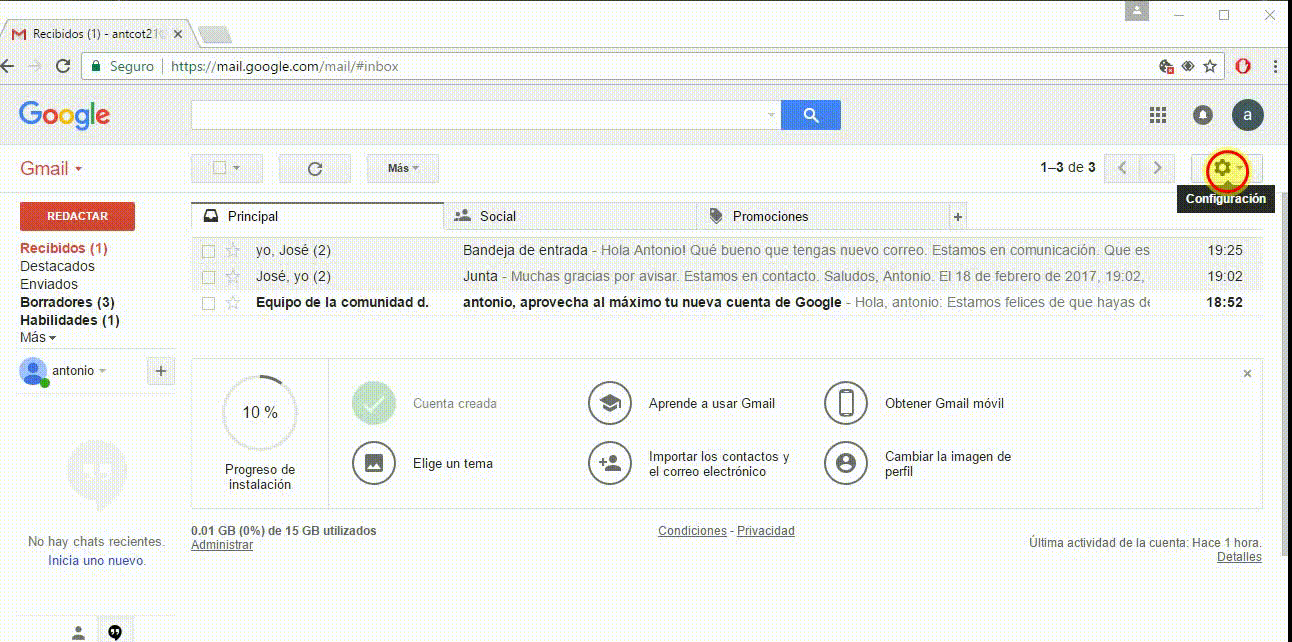Click the browser address bar URL
Image resolution: width=1292 pixels, height=642 pixels.
coord(285,66)
